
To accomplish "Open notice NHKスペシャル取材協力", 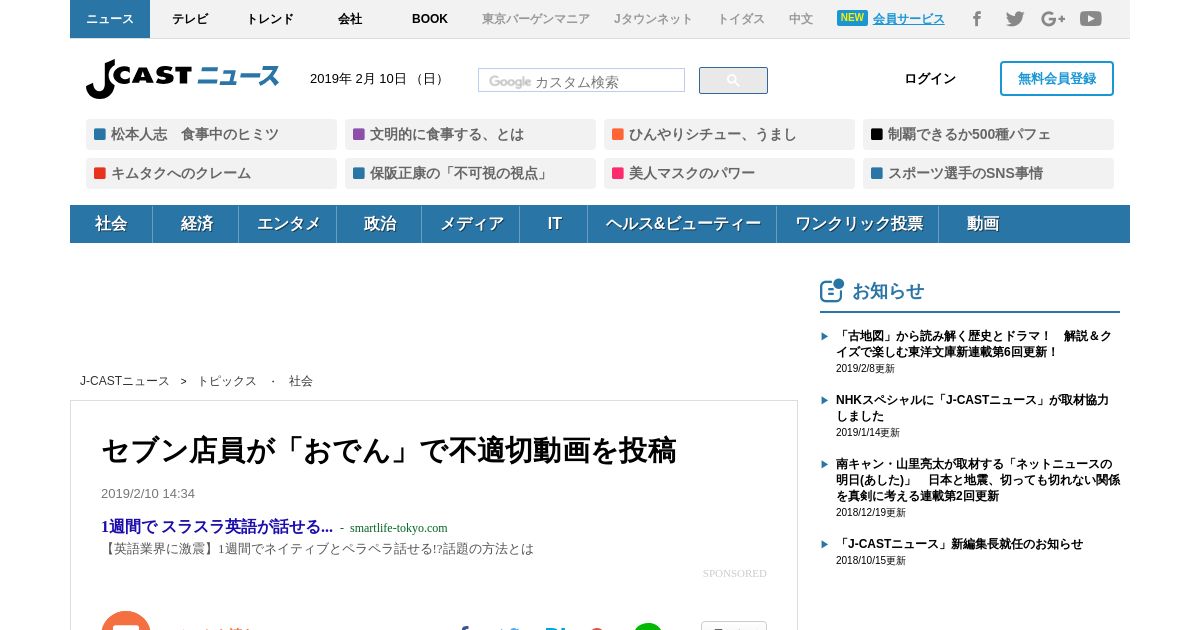I will point(972,408).
